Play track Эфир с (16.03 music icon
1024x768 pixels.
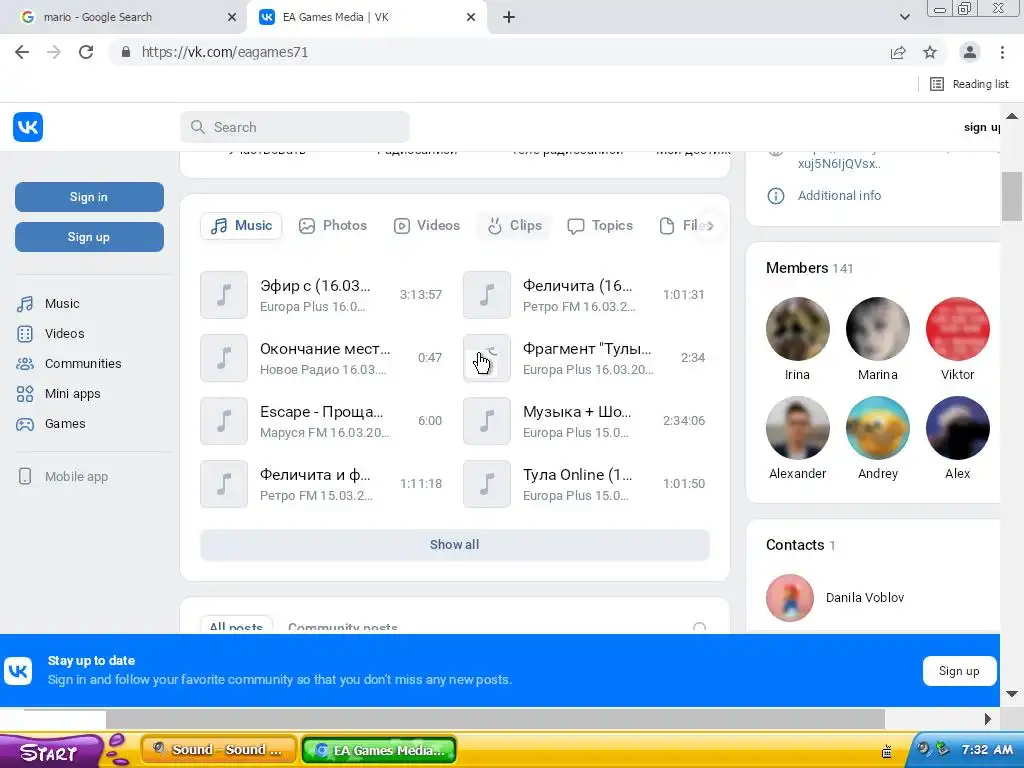click(224, 295)
